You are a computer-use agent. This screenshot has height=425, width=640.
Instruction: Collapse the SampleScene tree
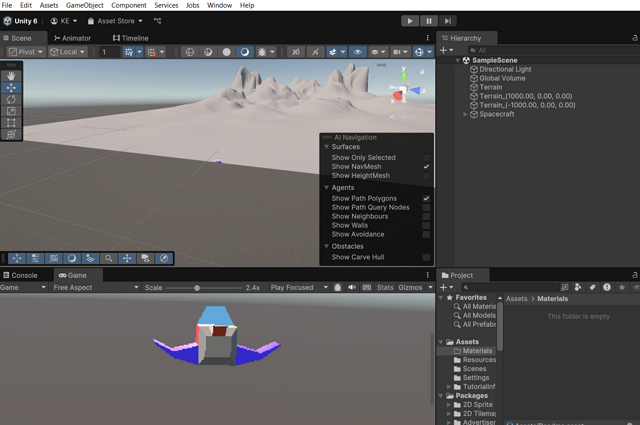click(x=458, y=60)
